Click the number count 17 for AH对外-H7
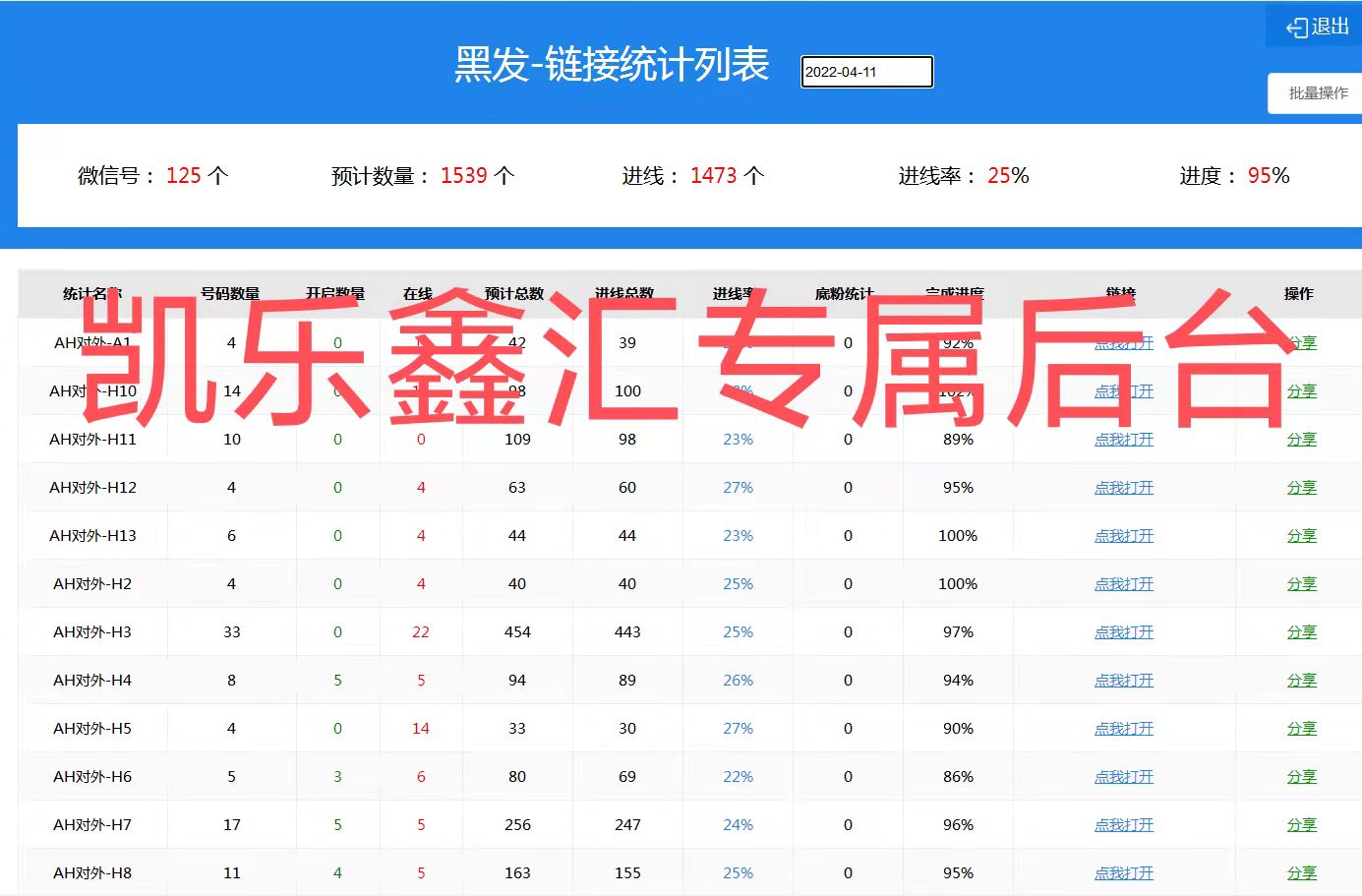Screen dimensions: 1362x896 [x=232, y=825]
